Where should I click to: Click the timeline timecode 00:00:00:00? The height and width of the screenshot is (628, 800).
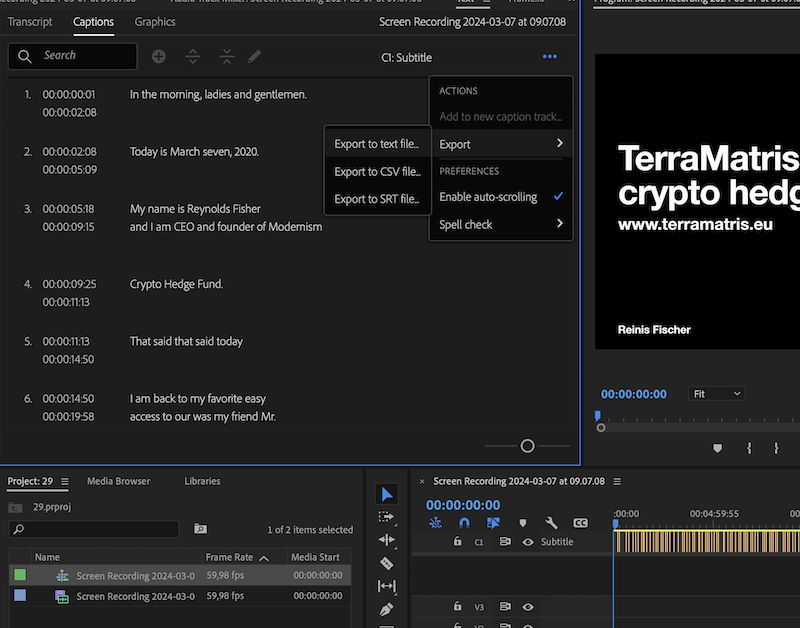(463, 505)
